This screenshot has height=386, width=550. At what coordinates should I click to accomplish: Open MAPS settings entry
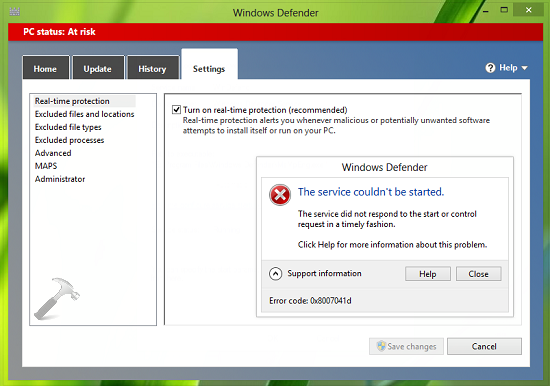click(46, 166)
